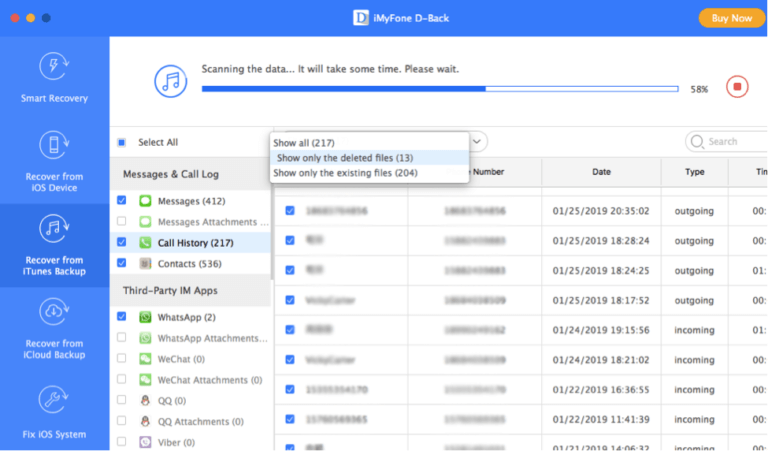The height and width of the screenshot is (451, 768).
Task: Open the Fix iOS System wrench icon
Action: (54, 400)
